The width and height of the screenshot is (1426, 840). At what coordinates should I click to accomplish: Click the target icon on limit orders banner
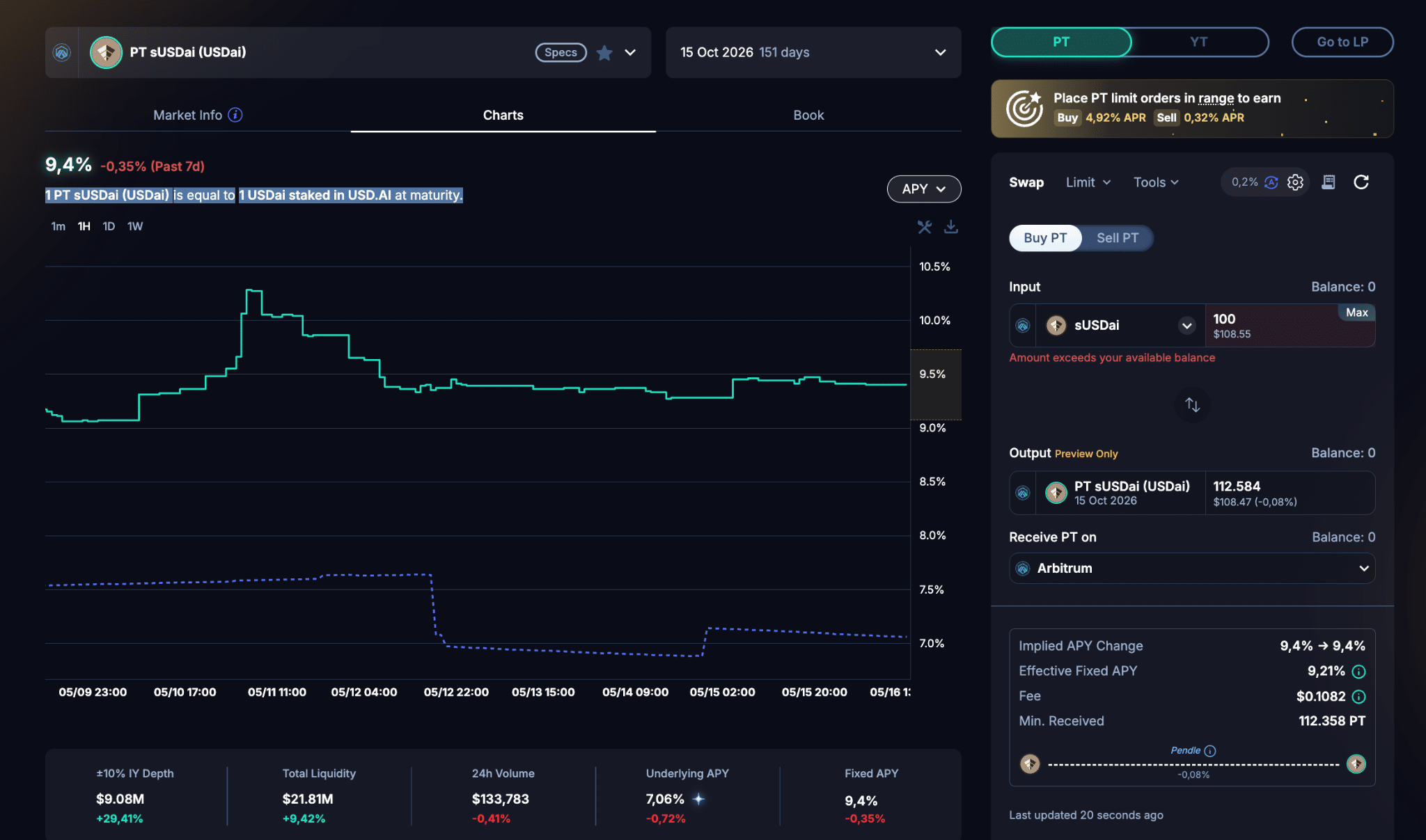tap(1024, 109)
